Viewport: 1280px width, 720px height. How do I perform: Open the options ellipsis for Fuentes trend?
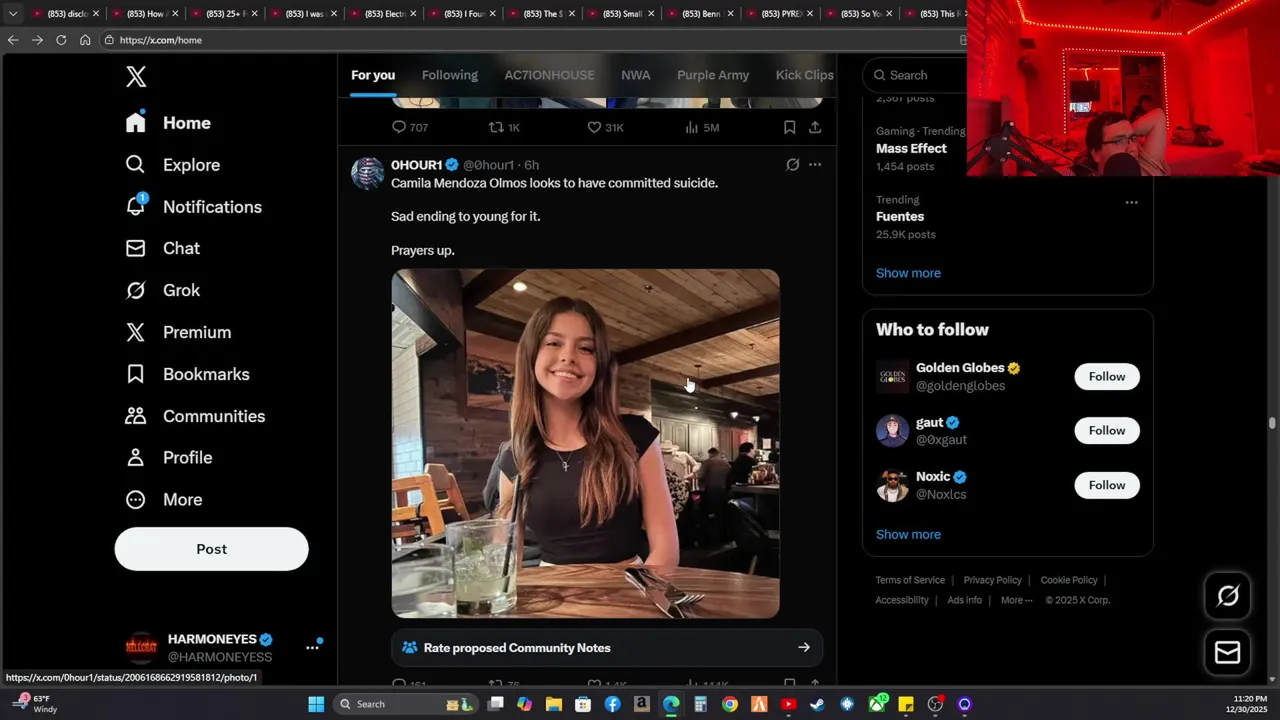pyautogui.click(x=1131, y=202)
